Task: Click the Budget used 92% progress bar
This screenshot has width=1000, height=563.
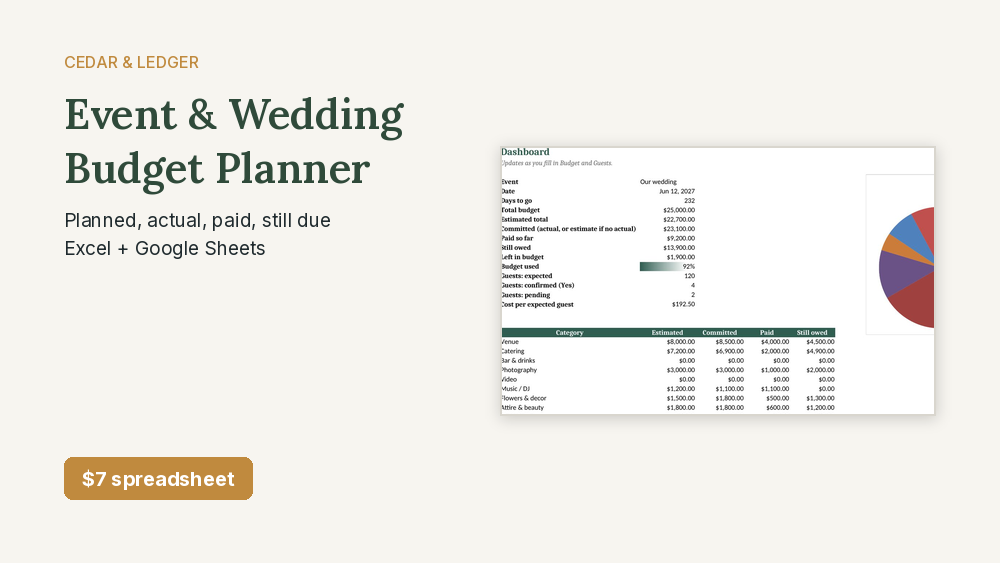Action: click(x=667, y=267)
